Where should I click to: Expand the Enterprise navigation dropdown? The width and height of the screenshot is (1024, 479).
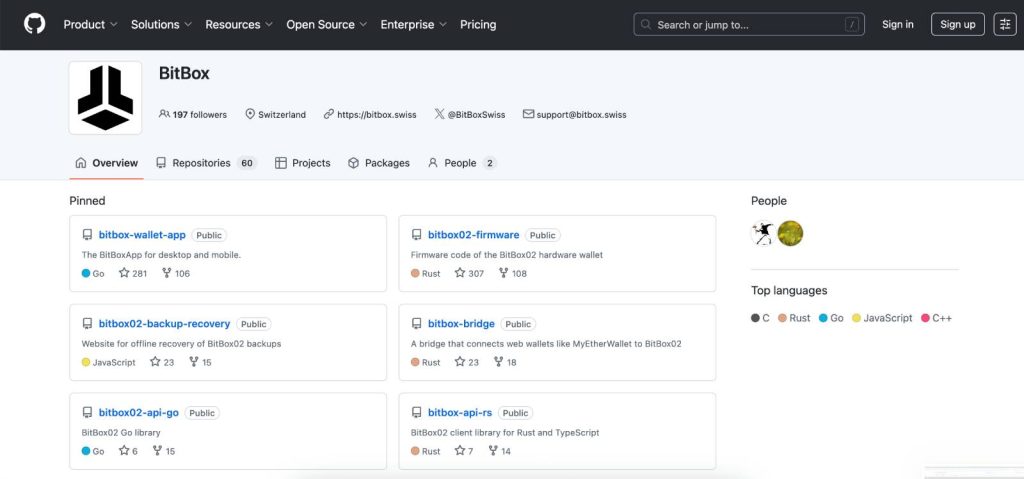point(413,24)
